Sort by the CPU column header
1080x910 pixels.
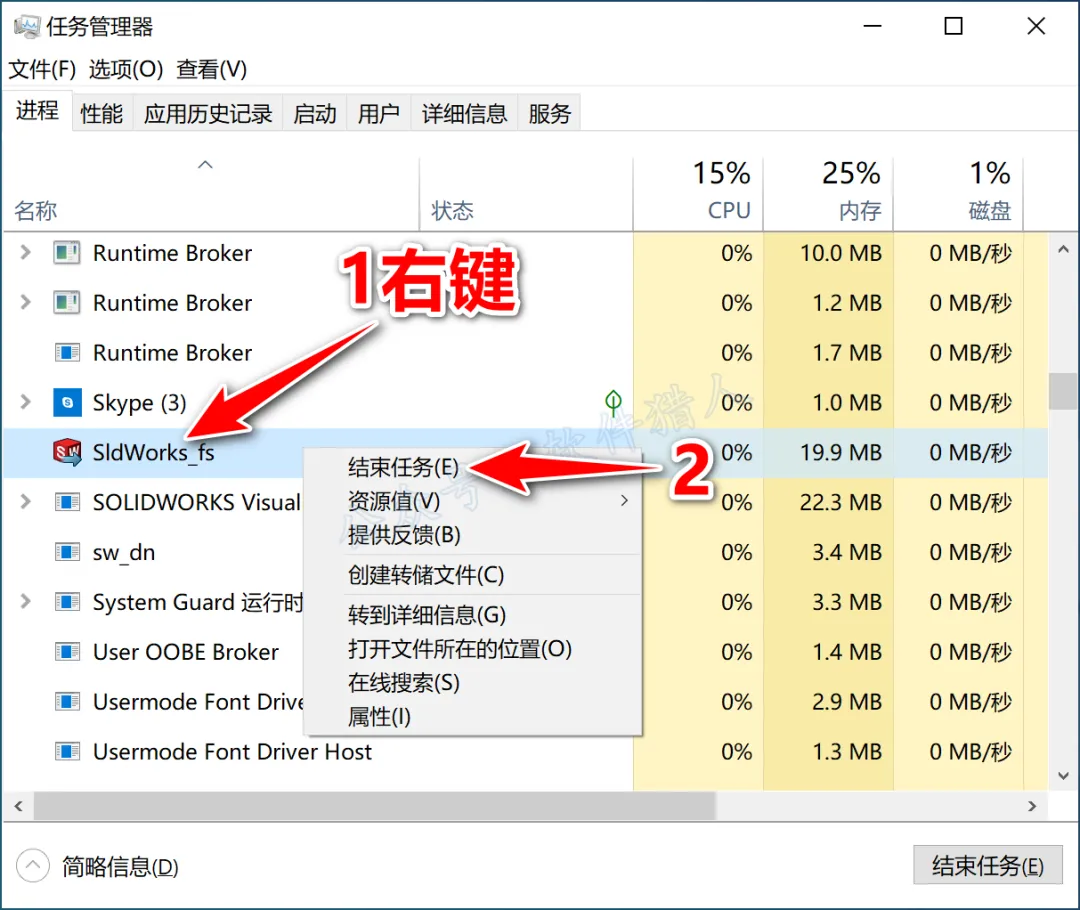coord(698,195)
